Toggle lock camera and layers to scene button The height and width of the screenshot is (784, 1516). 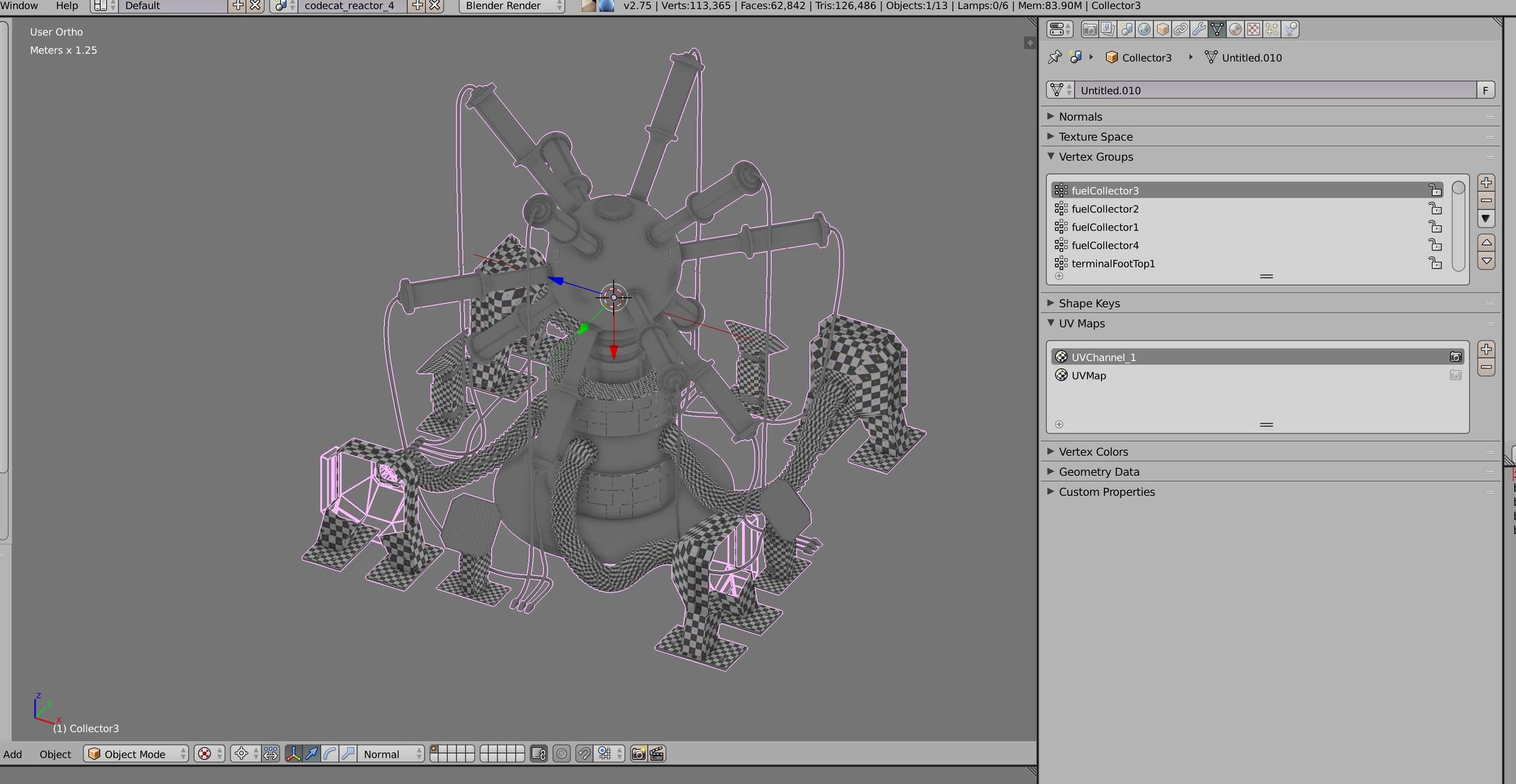(539, 754)
